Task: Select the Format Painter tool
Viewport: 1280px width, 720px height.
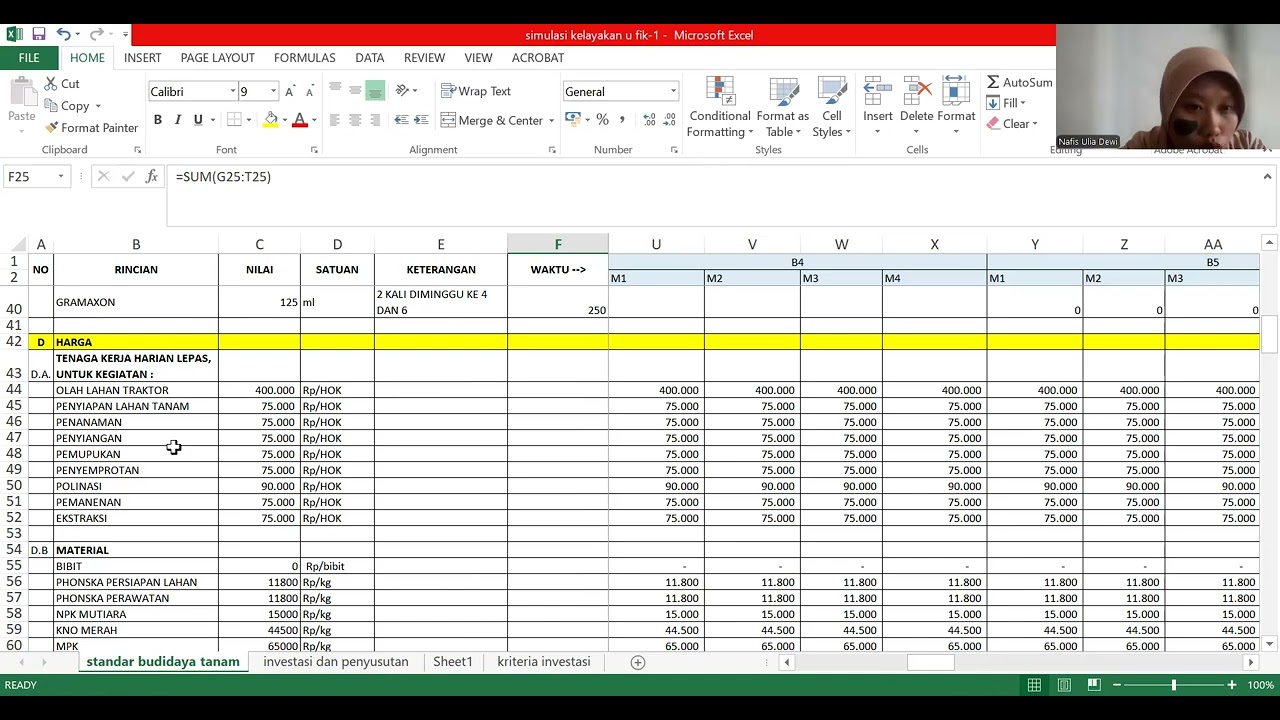Action: (91, 128)
